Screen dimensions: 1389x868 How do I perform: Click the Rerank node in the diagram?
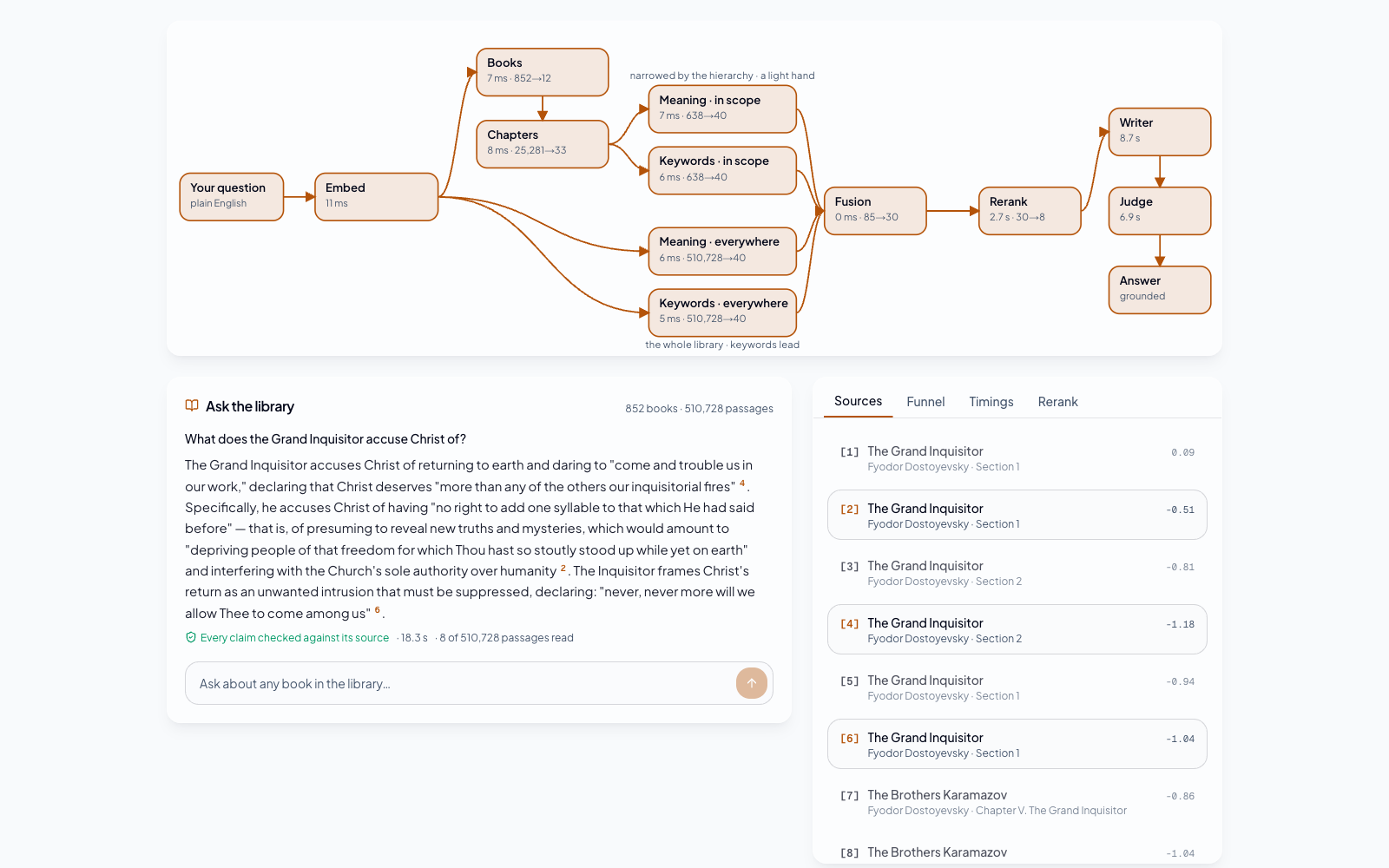pyautogui.click(x=1030, y=211)
